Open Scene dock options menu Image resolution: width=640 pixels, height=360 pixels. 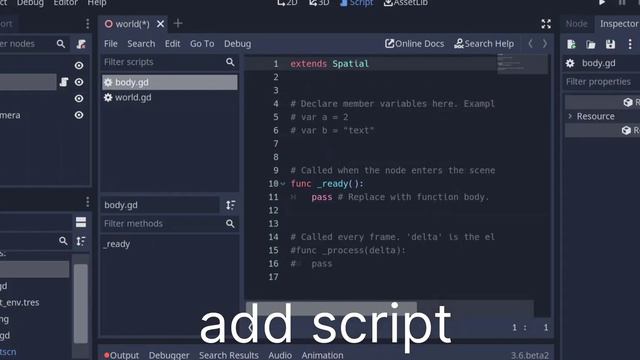click(87, 24)
